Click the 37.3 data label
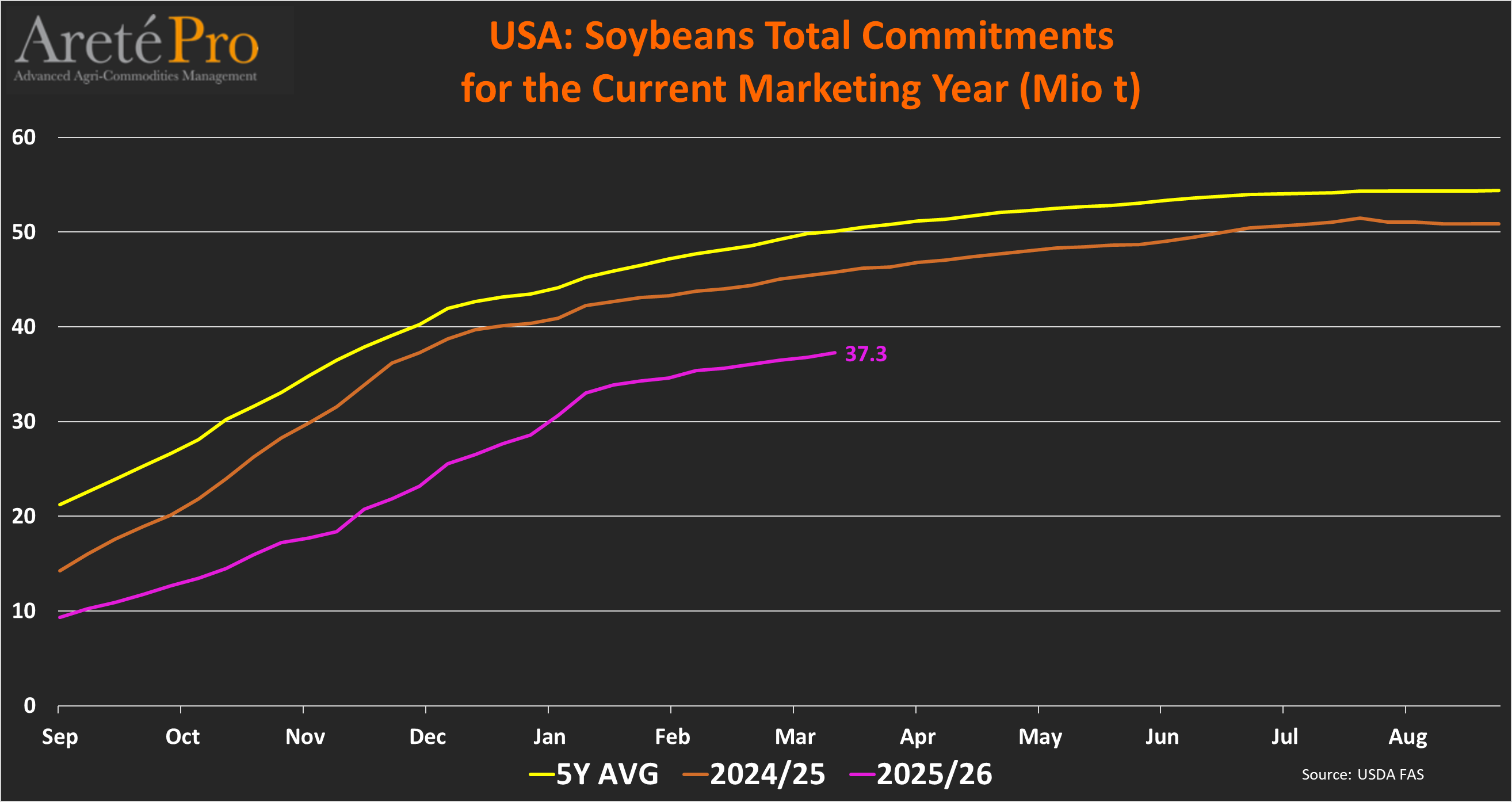 coord(865,354)
